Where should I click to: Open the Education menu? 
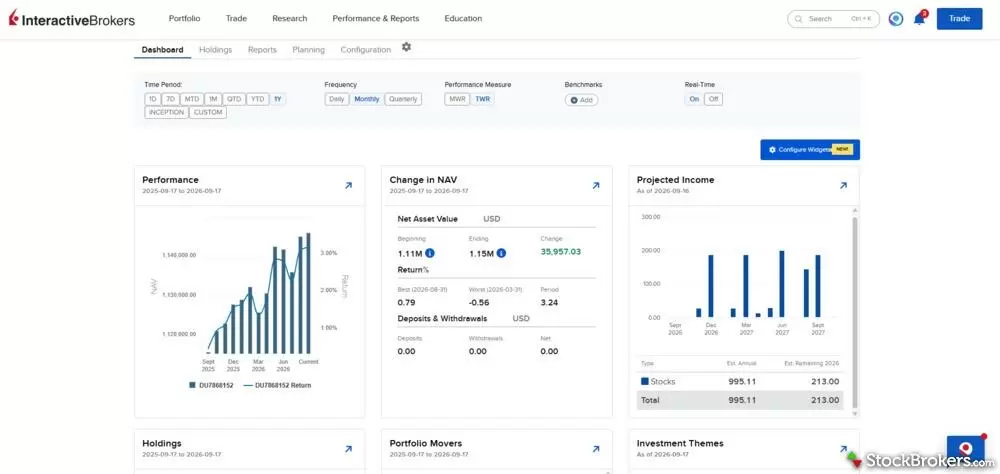(463, 19)
